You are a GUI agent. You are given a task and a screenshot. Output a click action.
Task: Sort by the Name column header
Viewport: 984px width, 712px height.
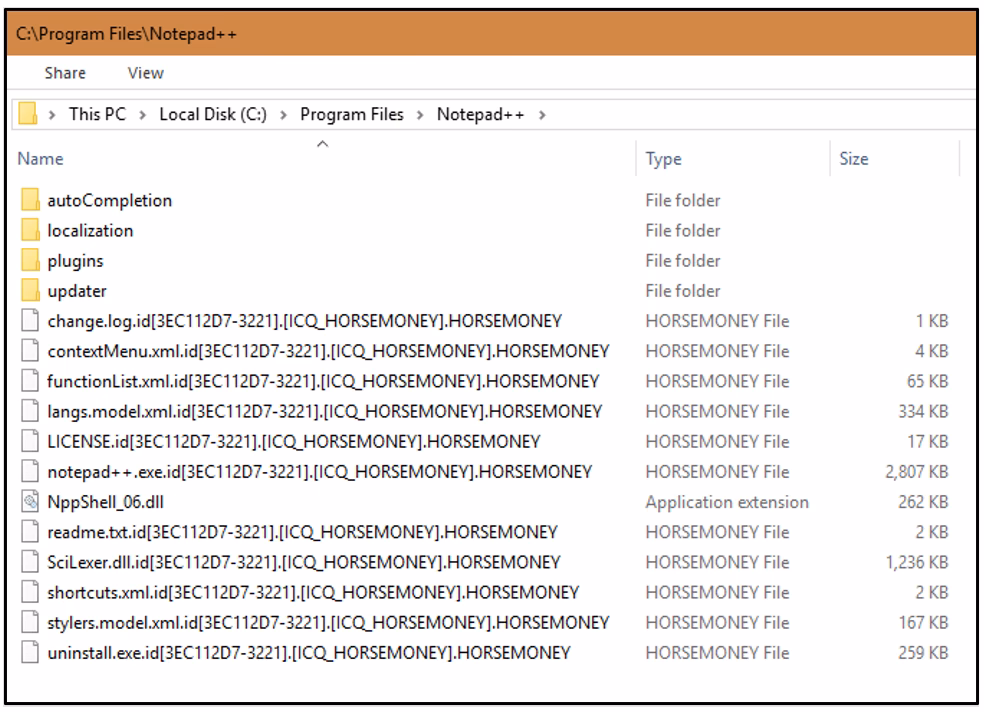point(40,159)
